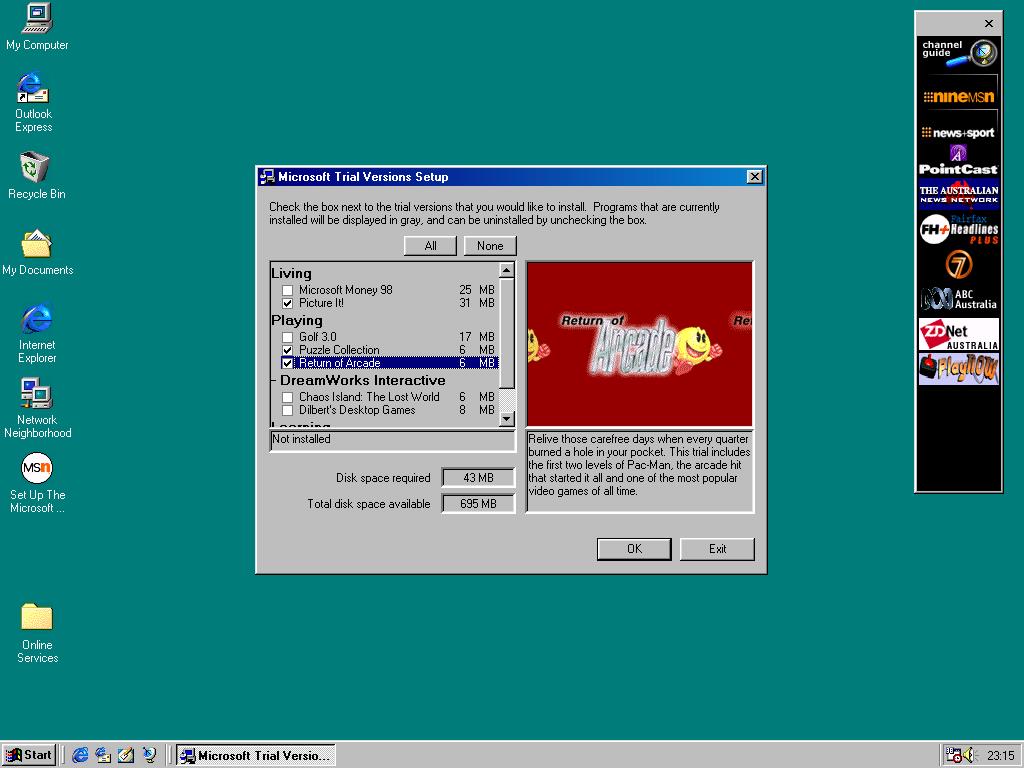The width and height of the screenshot is (1024, 768).
Task: Click the None button to clear selections
Action: point(490,246)
